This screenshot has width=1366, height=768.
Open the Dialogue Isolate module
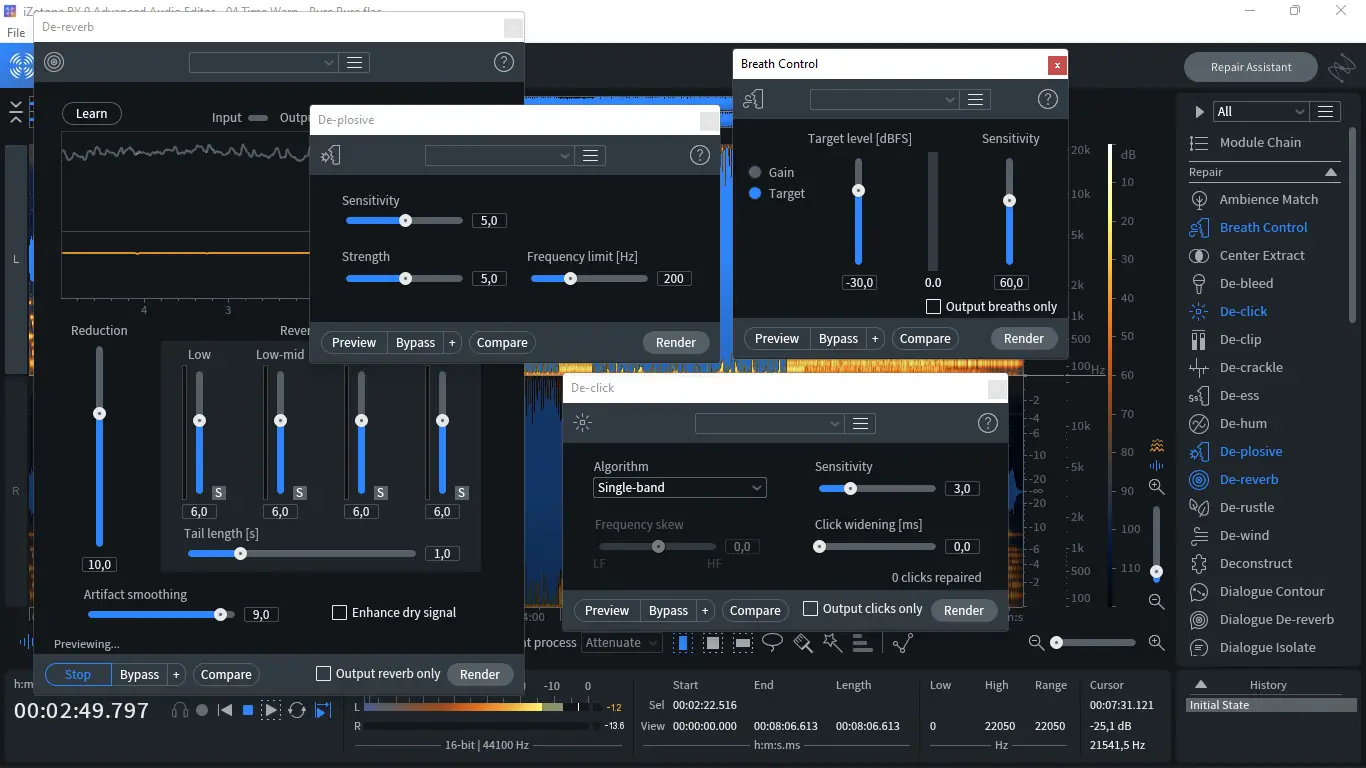point(1267,647)
